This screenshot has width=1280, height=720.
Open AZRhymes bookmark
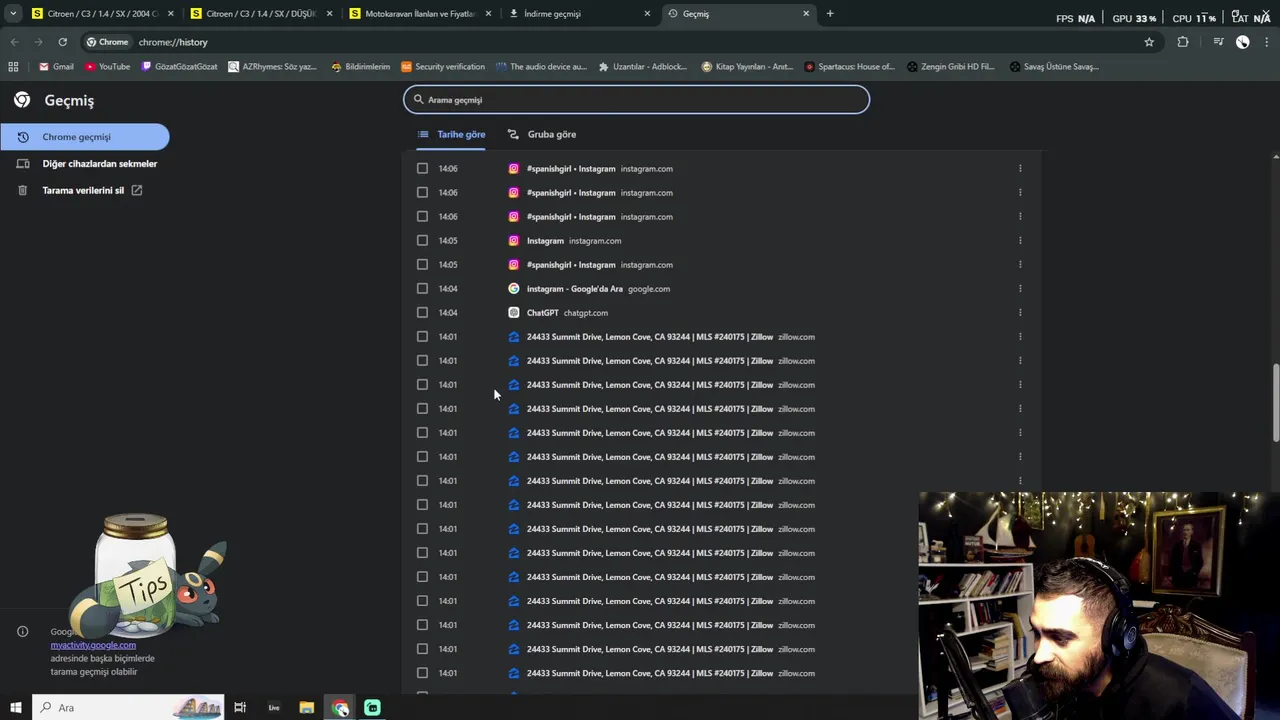tap(272, 67)
